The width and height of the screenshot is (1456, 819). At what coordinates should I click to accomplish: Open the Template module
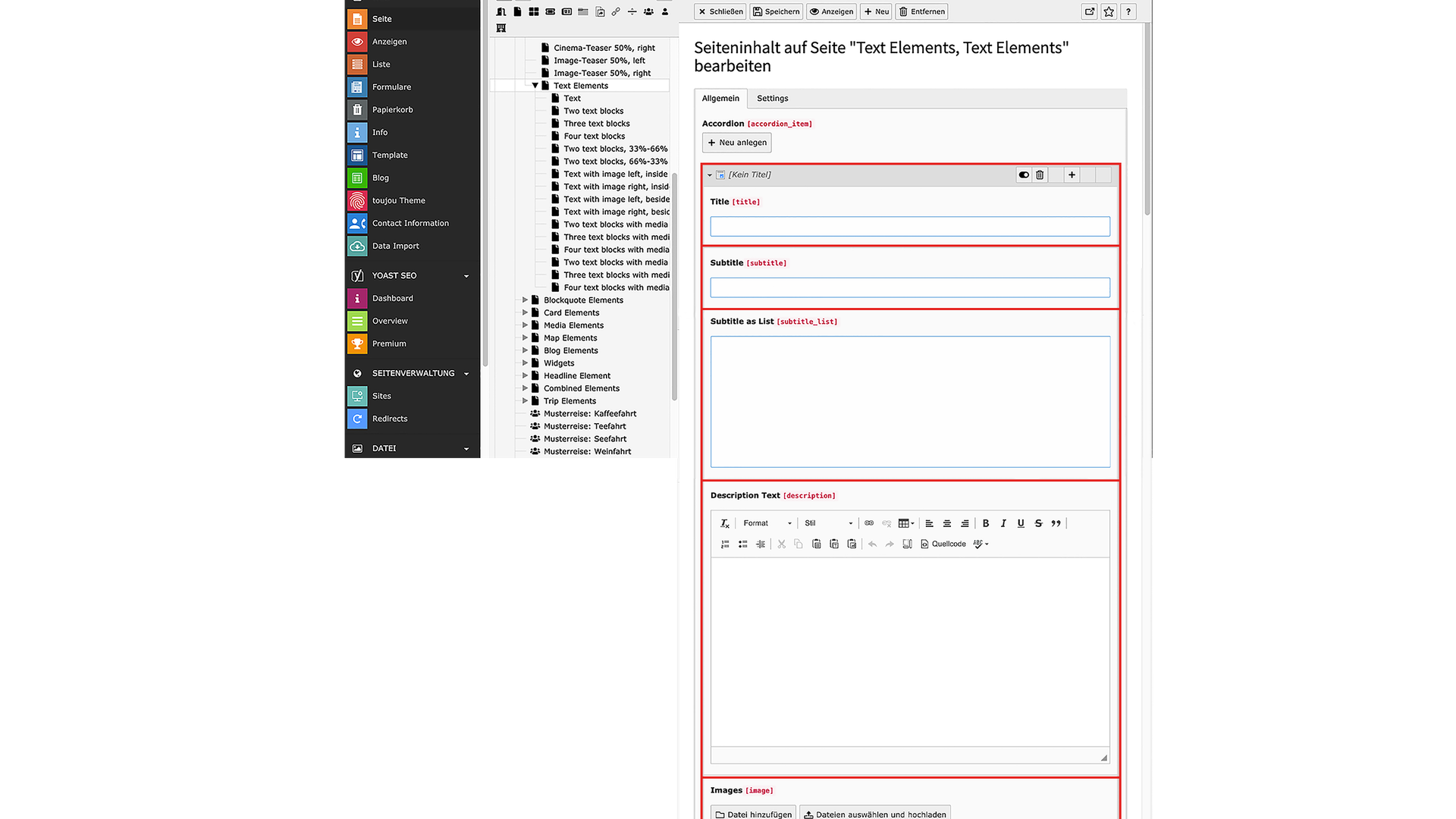(389, 155)
